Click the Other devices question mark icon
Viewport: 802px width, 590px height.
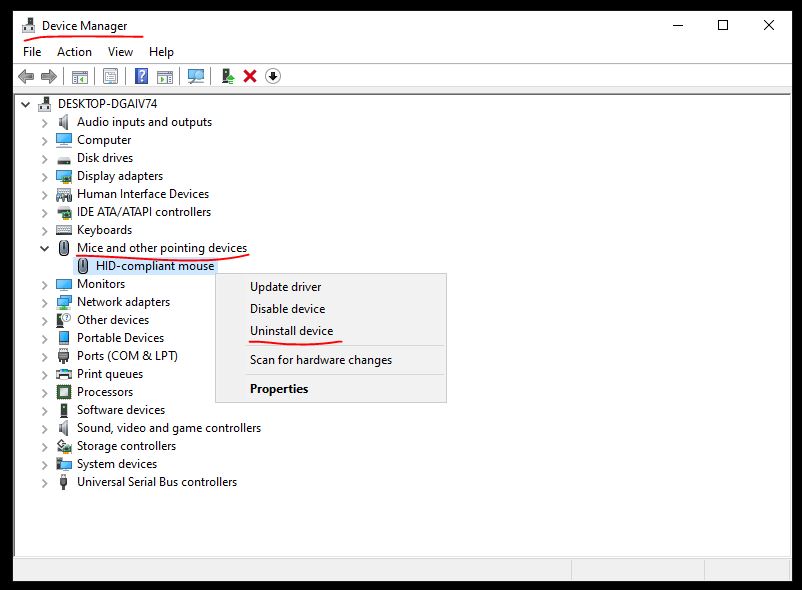[63, 320]
